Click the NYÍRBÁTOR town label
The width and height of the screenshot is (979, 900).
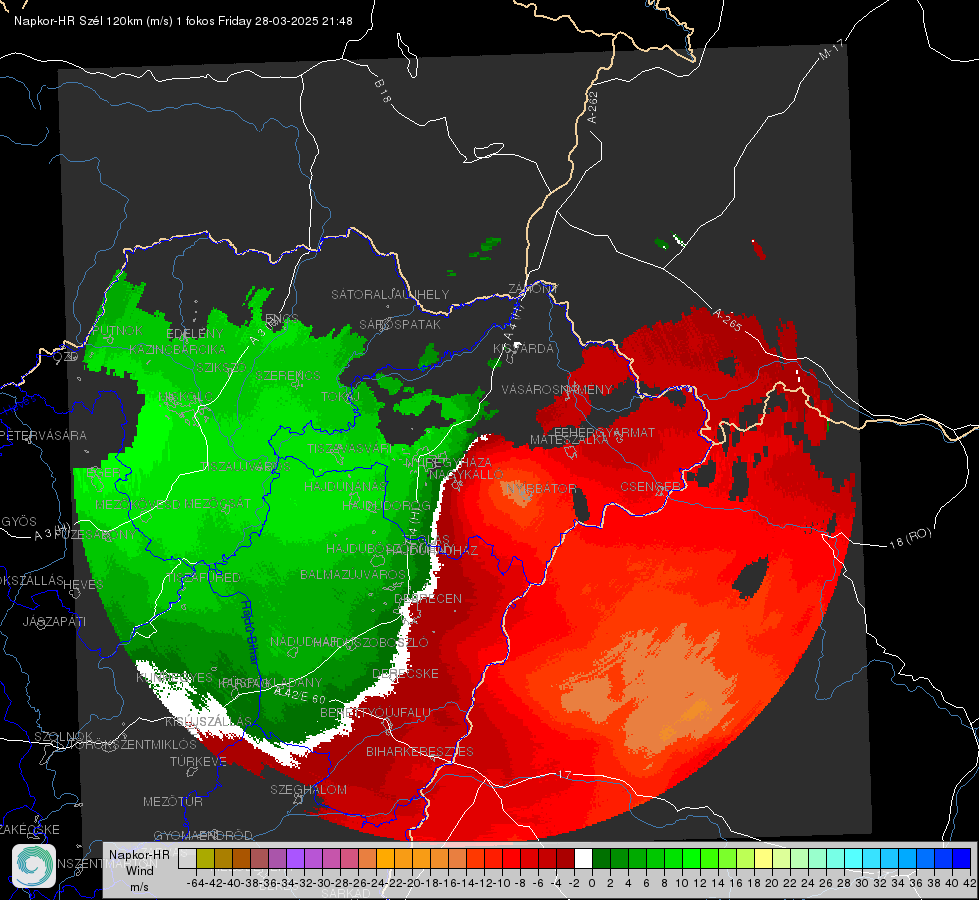[x=541, y=488]
